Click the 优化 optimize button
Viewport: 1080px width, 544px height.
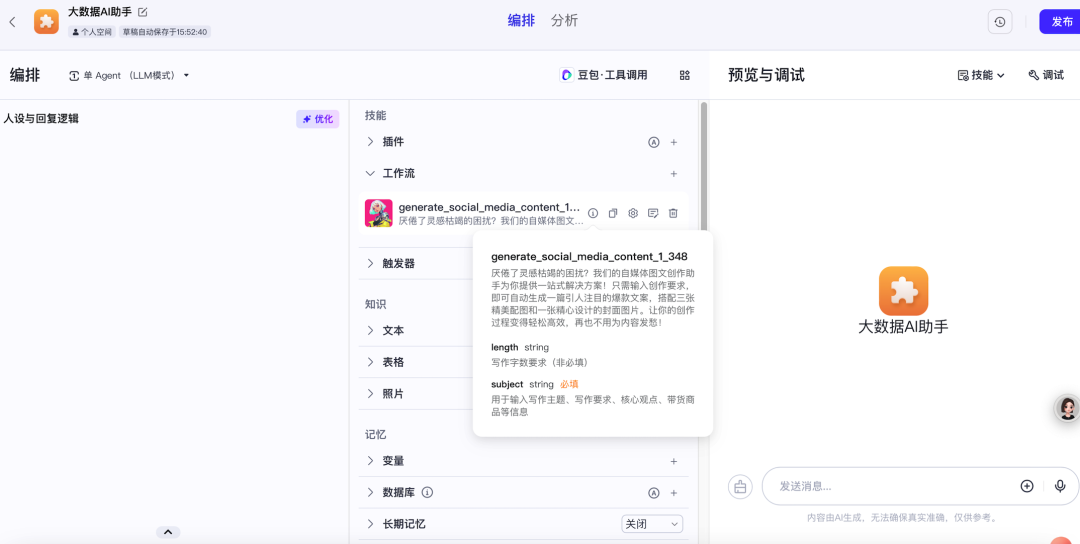pos(318,119)
